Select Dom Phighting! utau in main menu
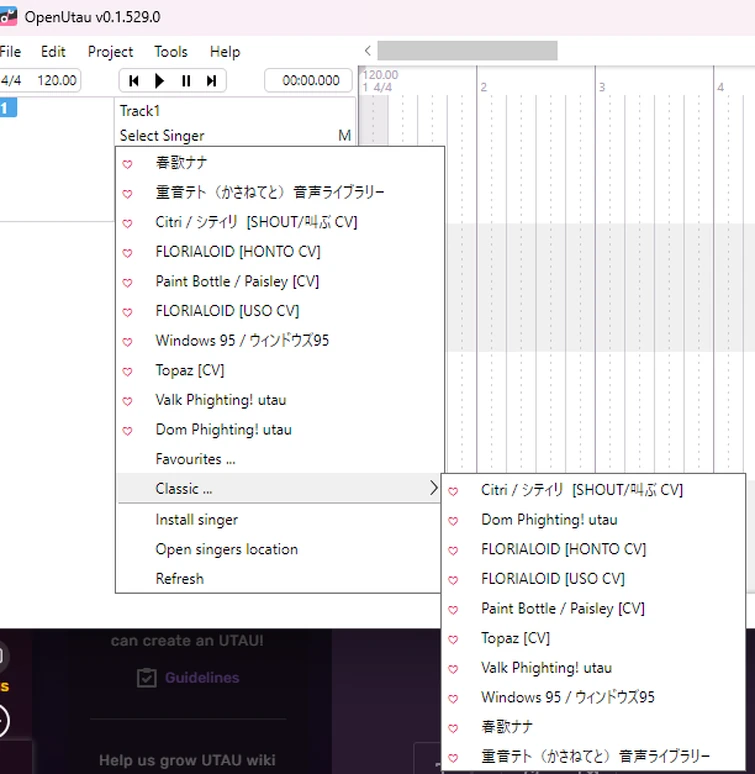 click(224, 429)
